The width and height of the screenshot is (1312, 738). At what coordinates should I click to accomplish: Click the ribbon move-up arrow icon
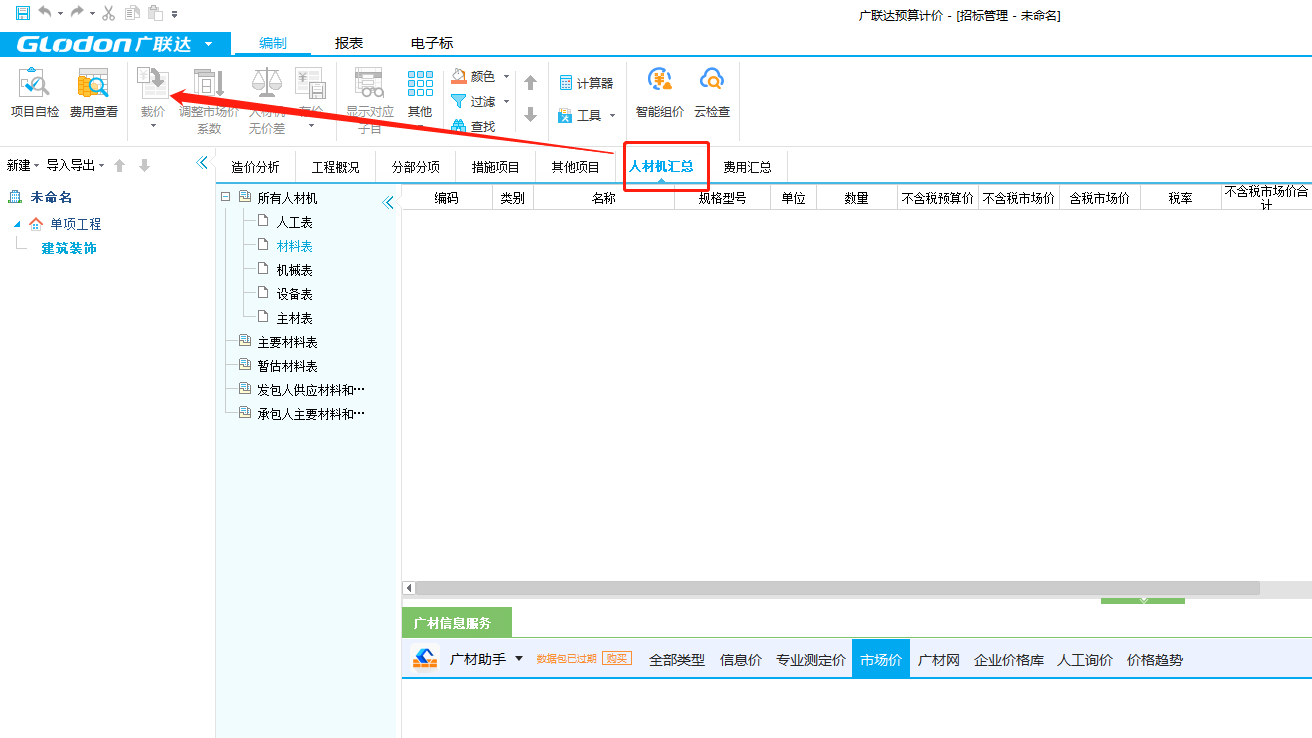tap(531, 83)
